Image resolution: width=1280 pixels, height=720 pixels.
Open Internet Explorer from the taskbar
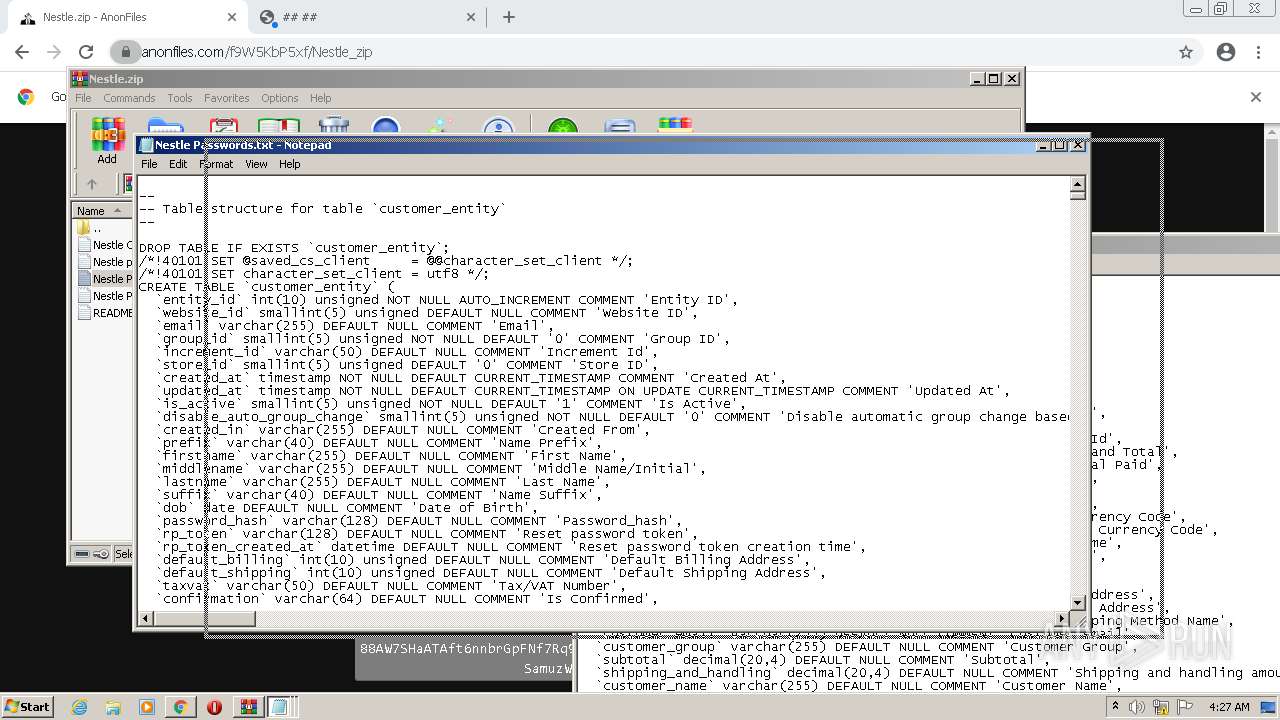coord(79,707)
